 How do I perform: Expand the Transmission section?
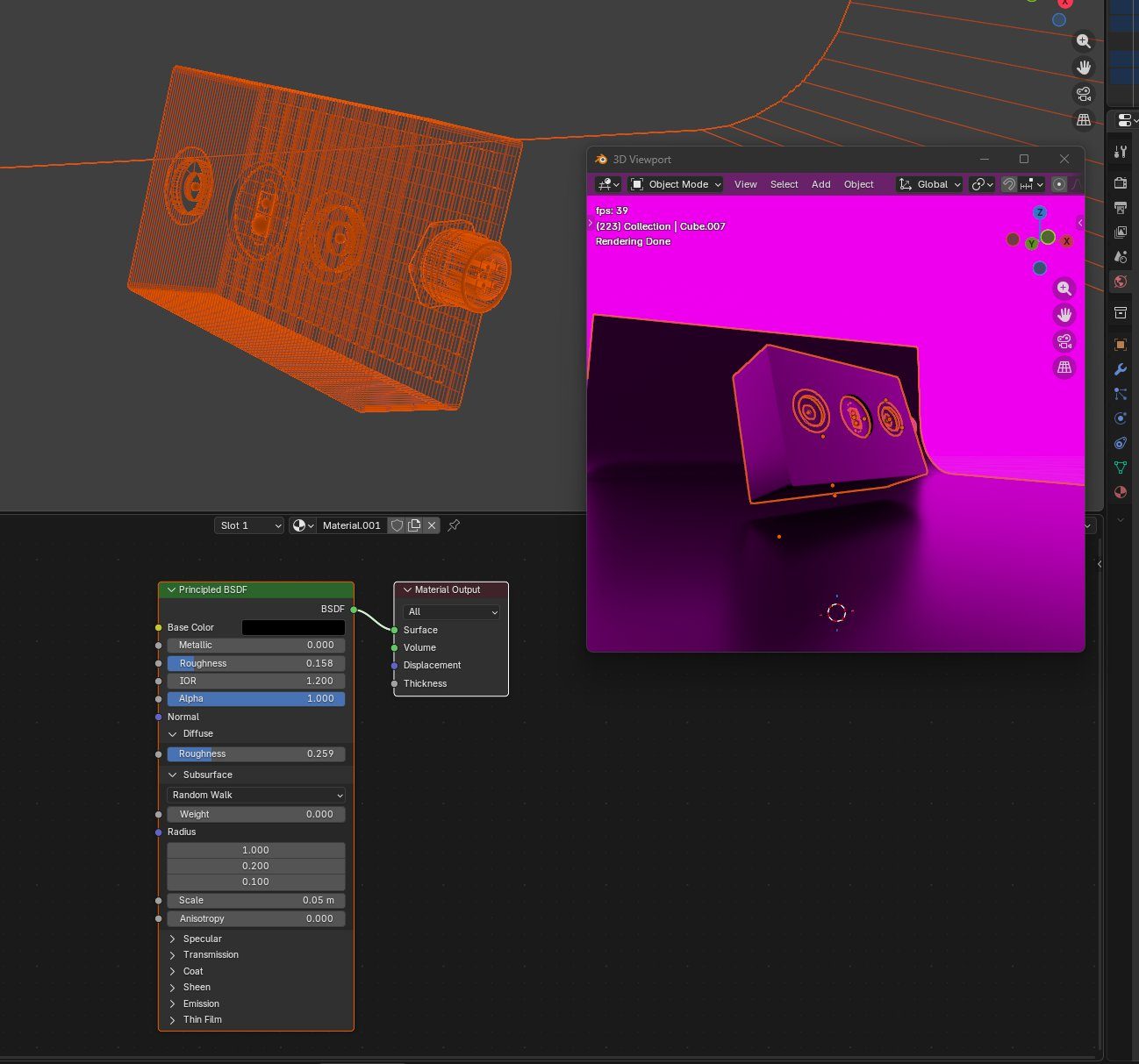pos(173,954)
